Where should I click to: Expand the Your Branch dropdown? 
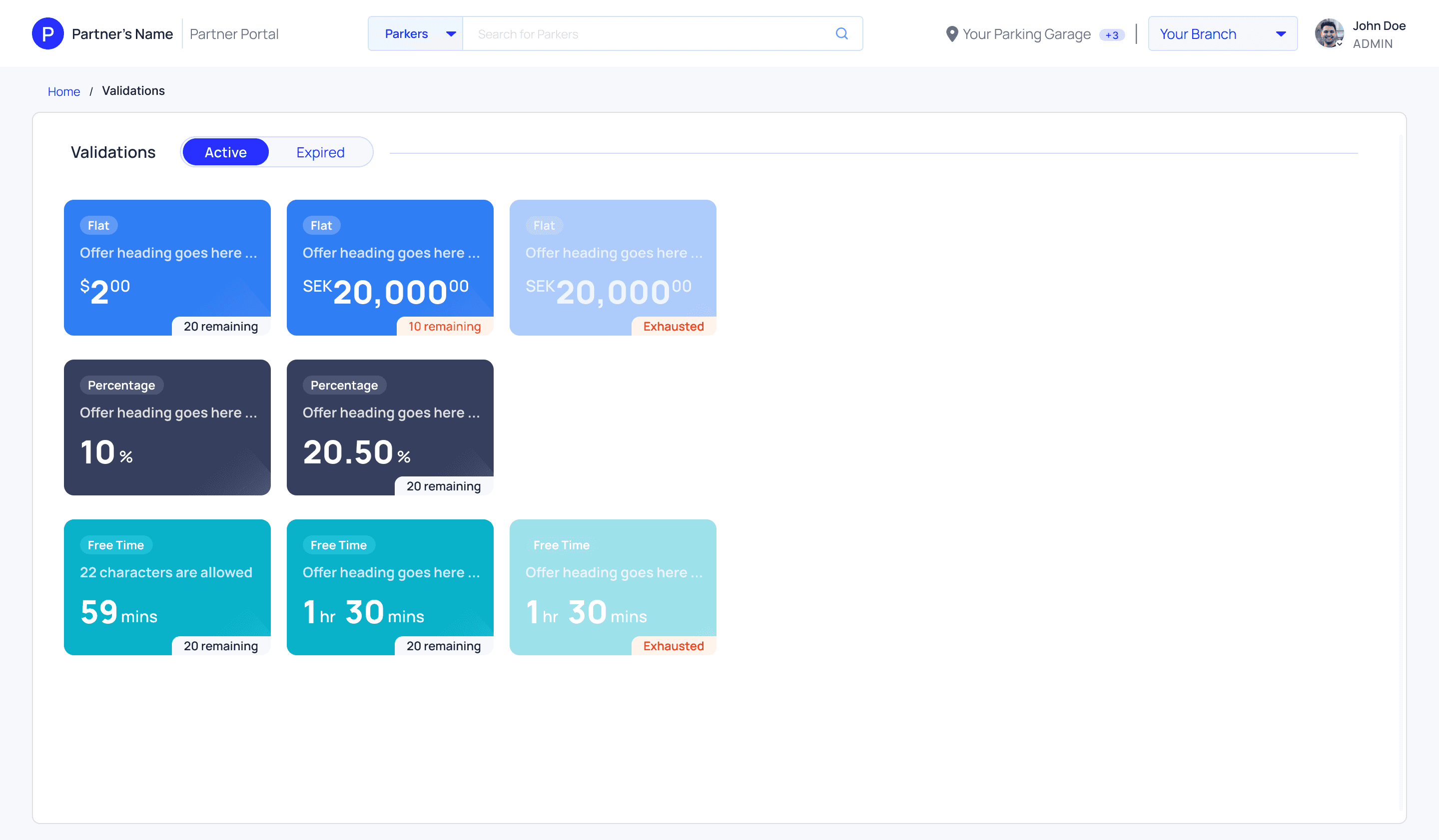tap(1222, 33)
